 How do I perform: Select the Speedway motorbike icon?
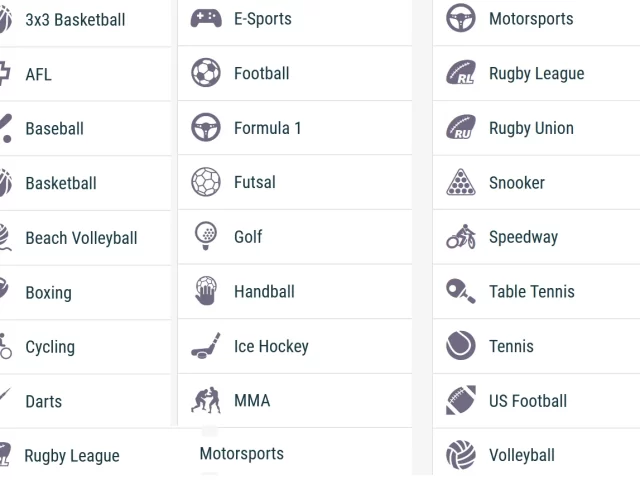point(461,236)
